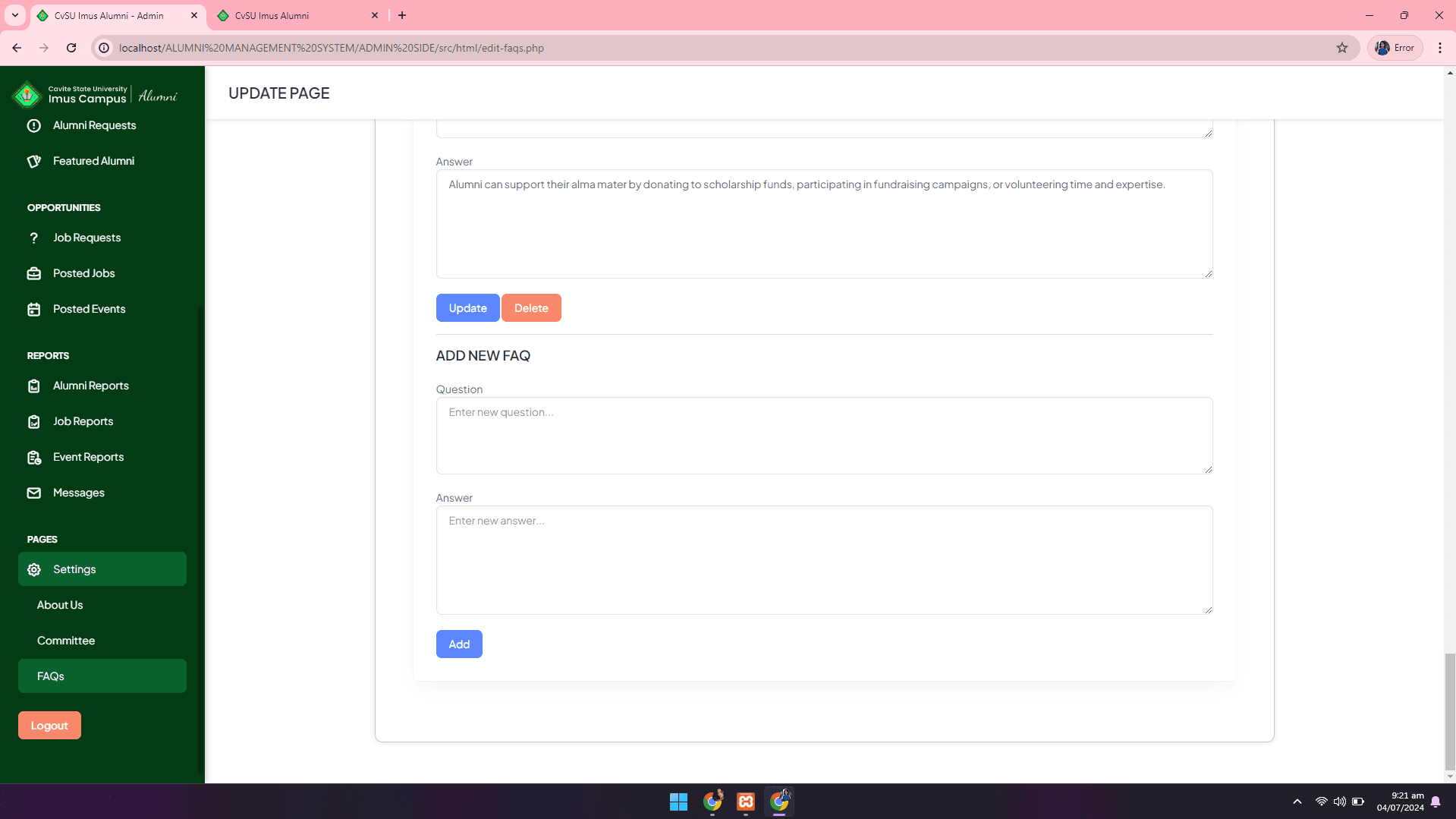Image resolution: width=1456 pixels, height=819 pixels.
Task: Reload the page
Action: coord(71,48)
